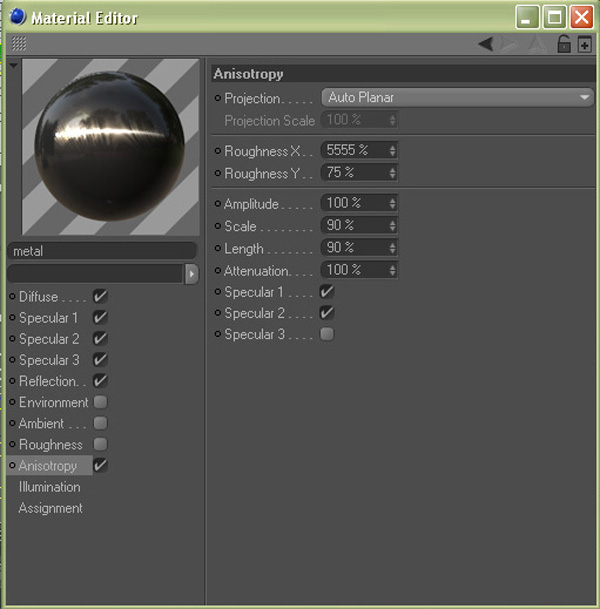The width and height of the screenshot is (600, 609).
Task: Open the Assignment settings page
Action: point(50,508)
